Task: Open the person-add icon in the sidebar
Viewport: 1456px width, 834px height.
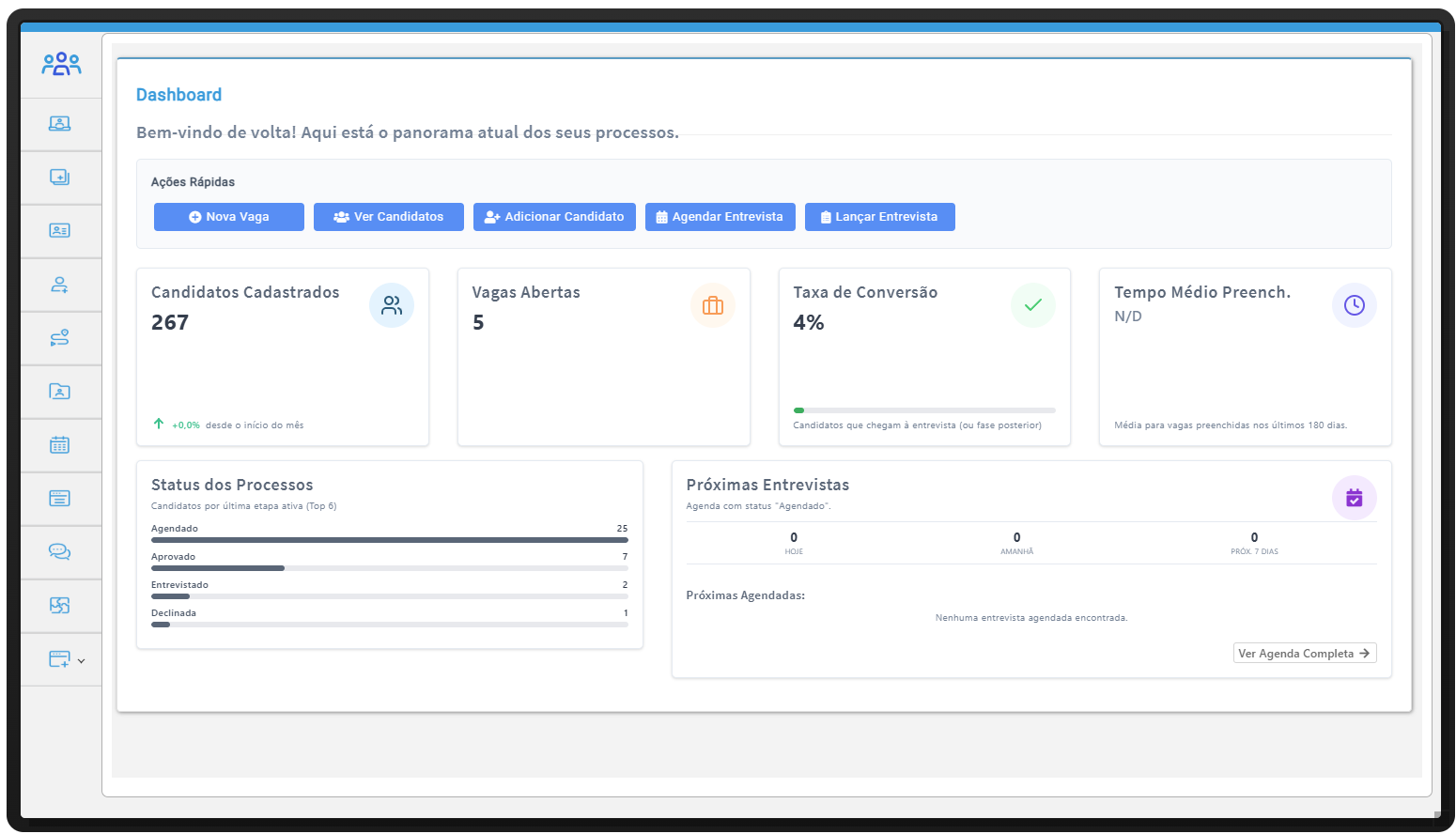Action: point(60,285)
